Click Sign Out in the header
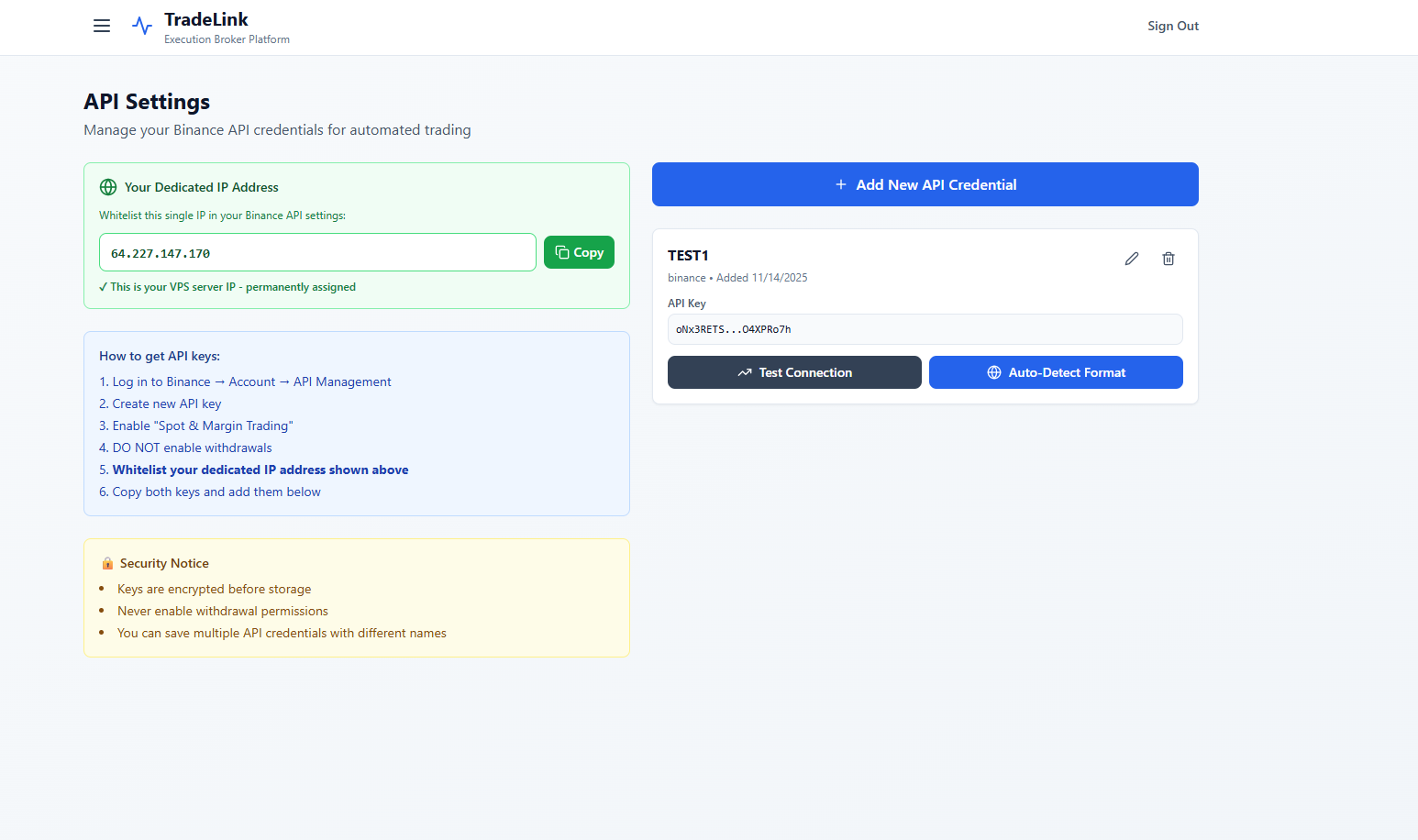Screen dimensions: 1418x840 pyautogui.click(x=1173, y=26)
